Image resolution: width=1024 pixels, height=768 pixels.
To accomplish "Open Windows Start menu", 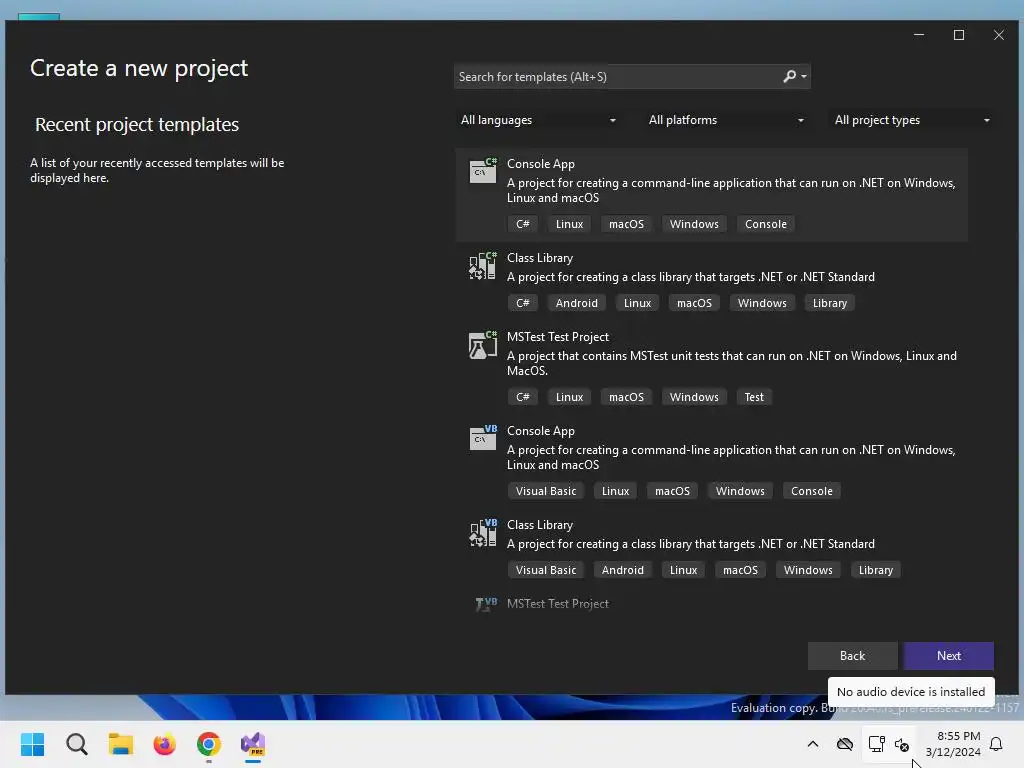I will (x=32, y=744).
